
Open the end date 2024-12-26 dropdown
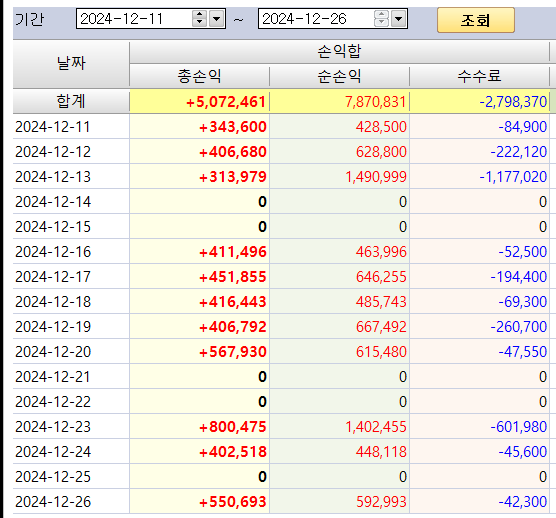399,19
